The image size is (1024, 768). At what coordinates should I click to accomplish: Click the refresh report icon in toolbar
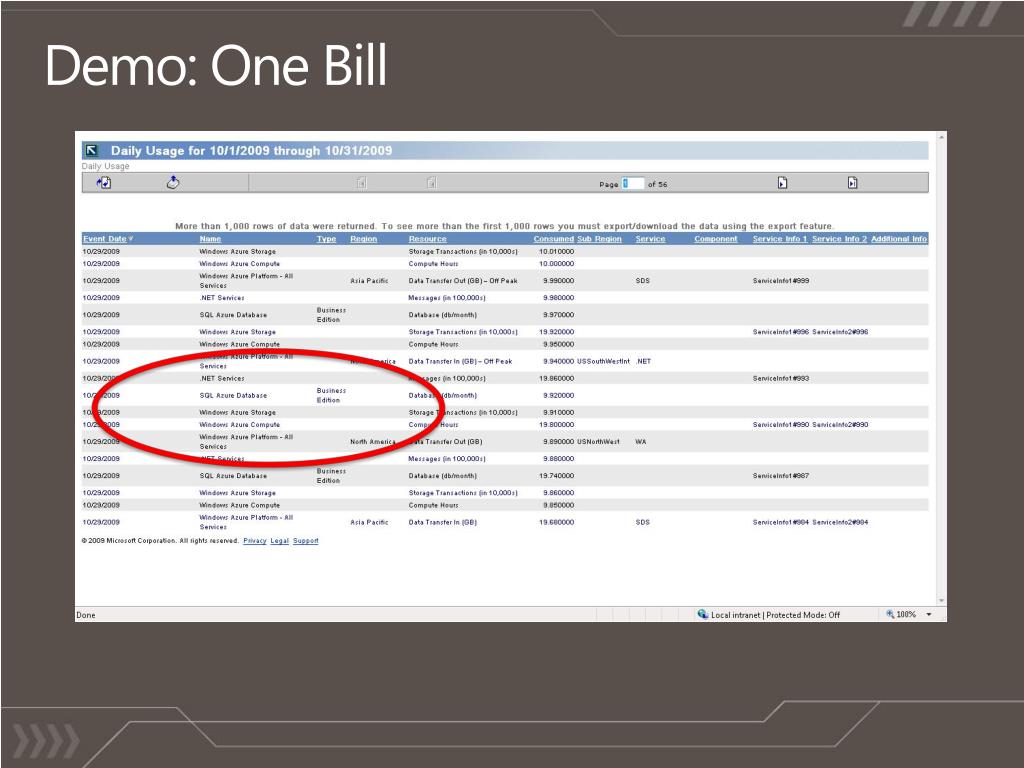click(x=104, y=183)
